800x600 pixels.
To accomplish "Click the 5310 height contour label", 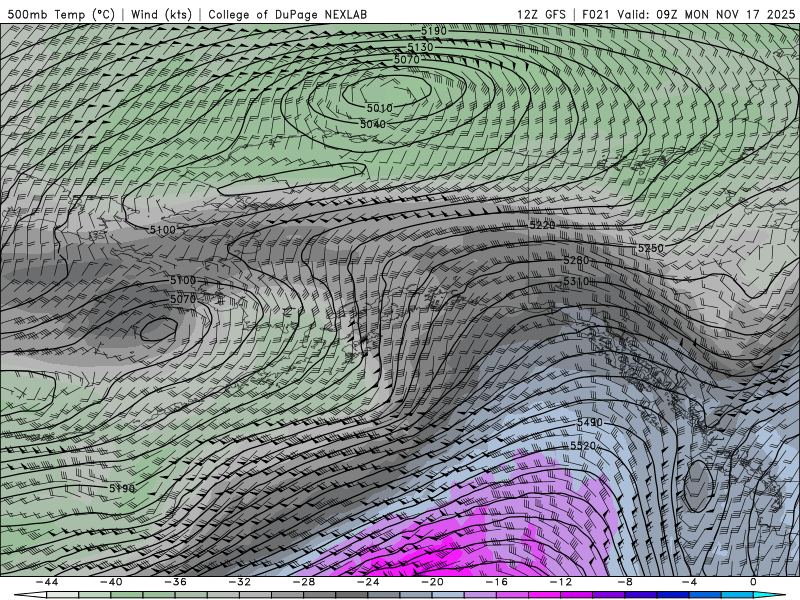I will point(576,282).
